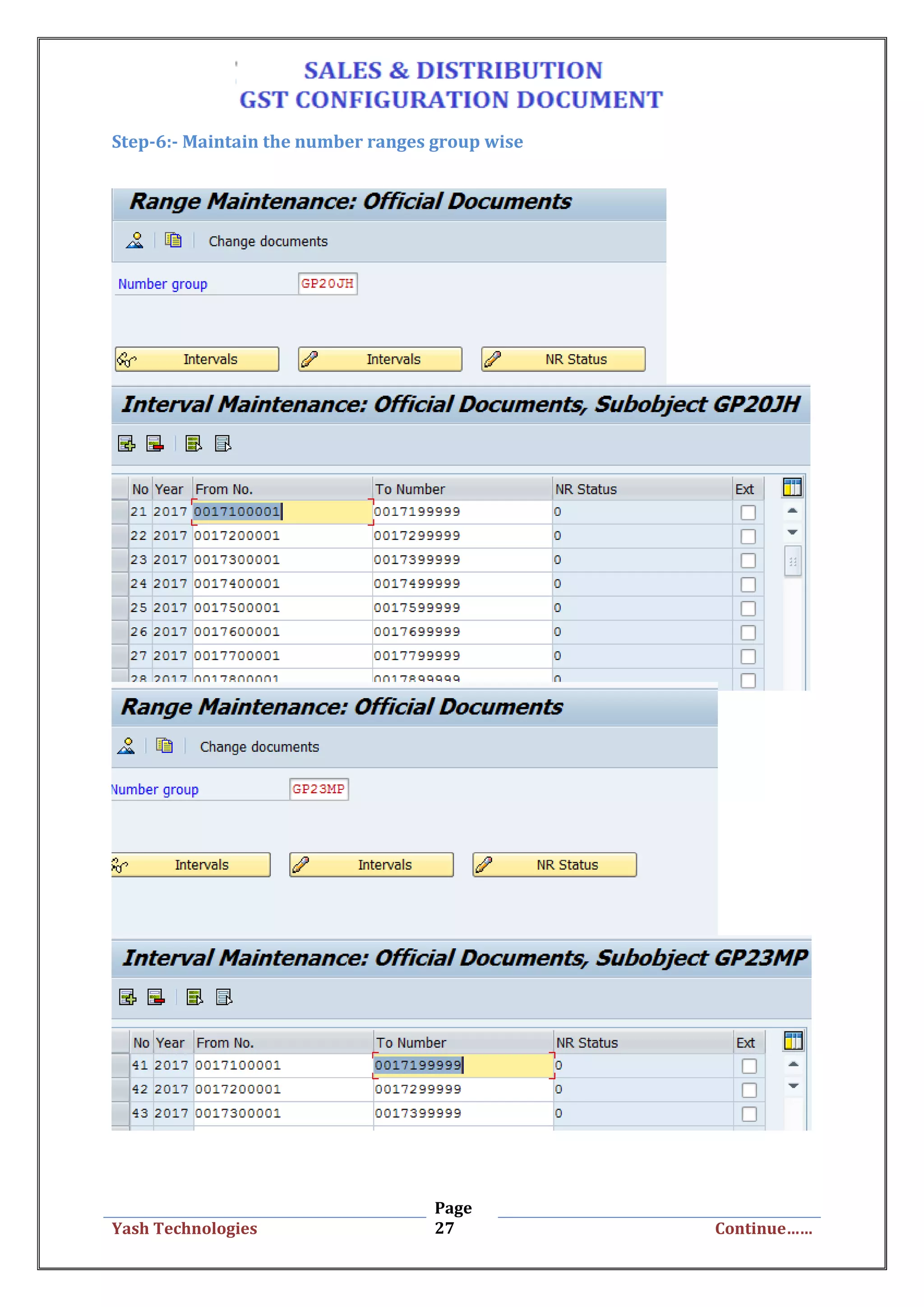This screenshot has height=1307, width=924.
Task: Click To Number 0017299999 in row 42
Action: (x=463, y=1089)
